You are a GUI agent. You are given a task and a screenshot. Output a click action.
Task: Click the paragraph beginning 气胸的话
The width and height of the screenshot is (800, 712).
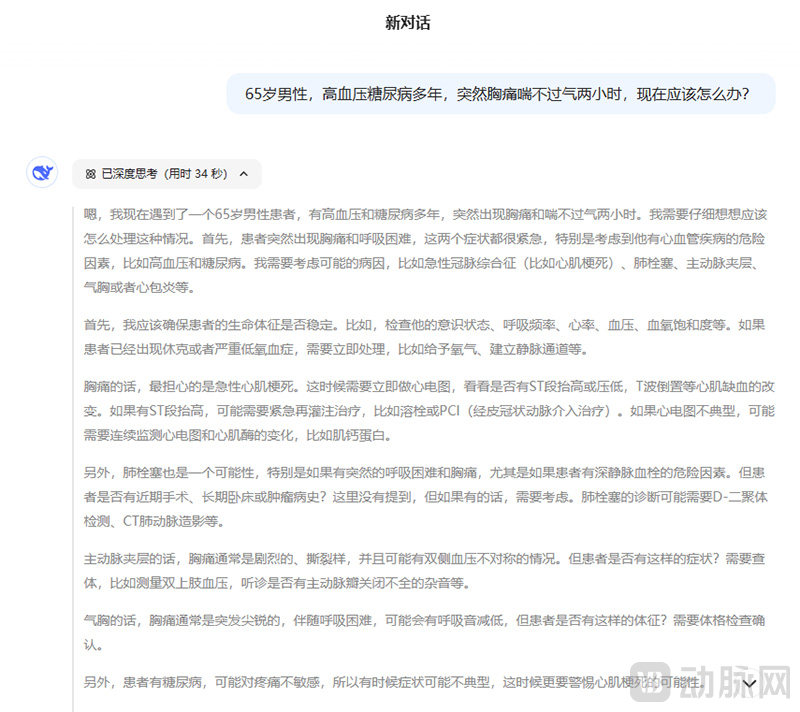pos(424,632)
